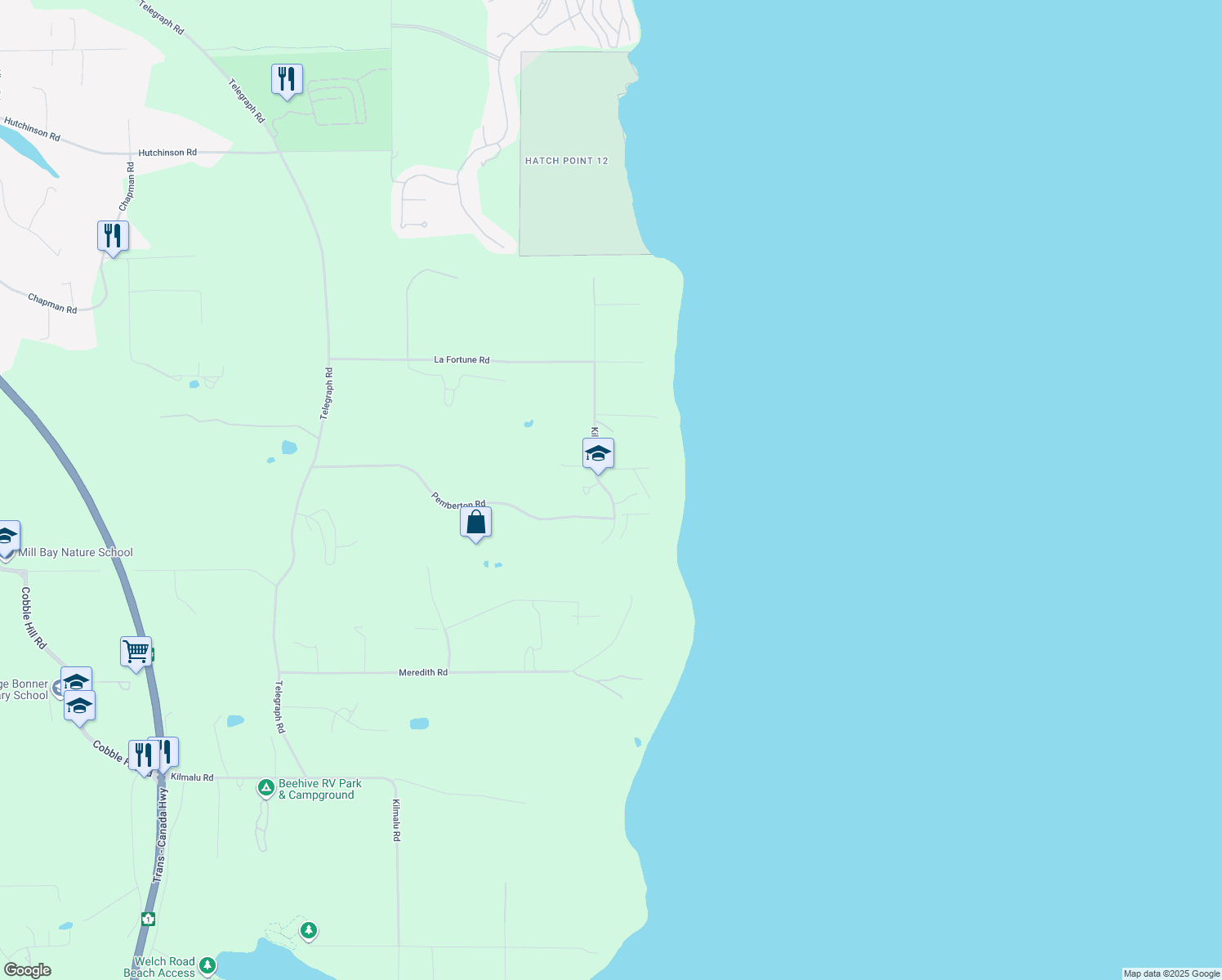The image size is (1222, 980).
Task: Click the Map data ©2025 Google attribution
Action: tap(1171, 973)
